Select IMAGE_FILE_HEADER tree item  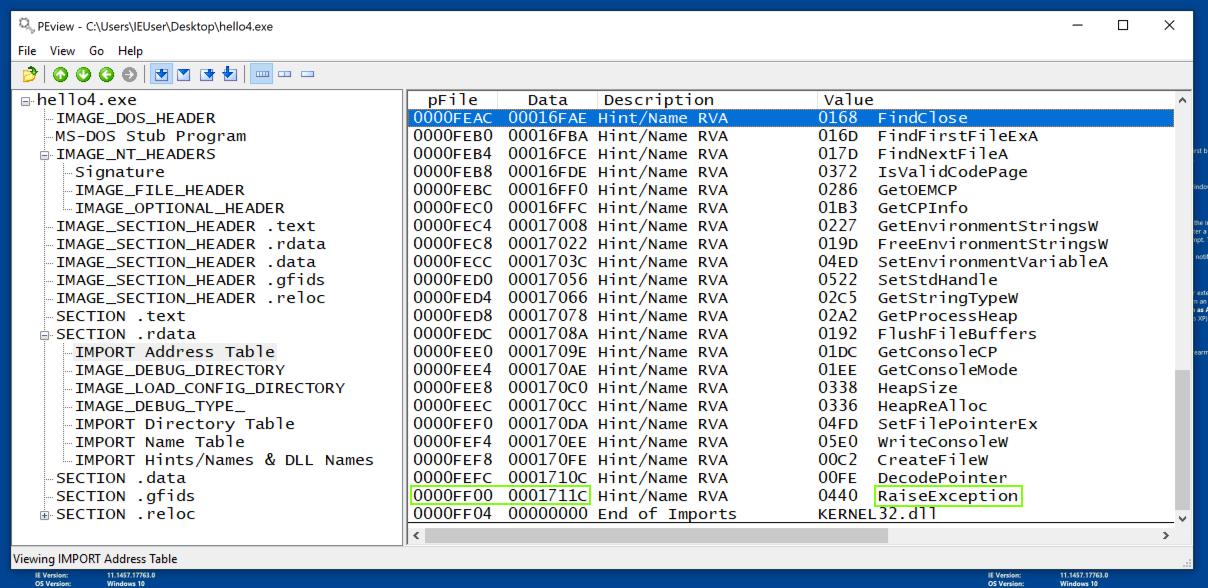[160, 190]
